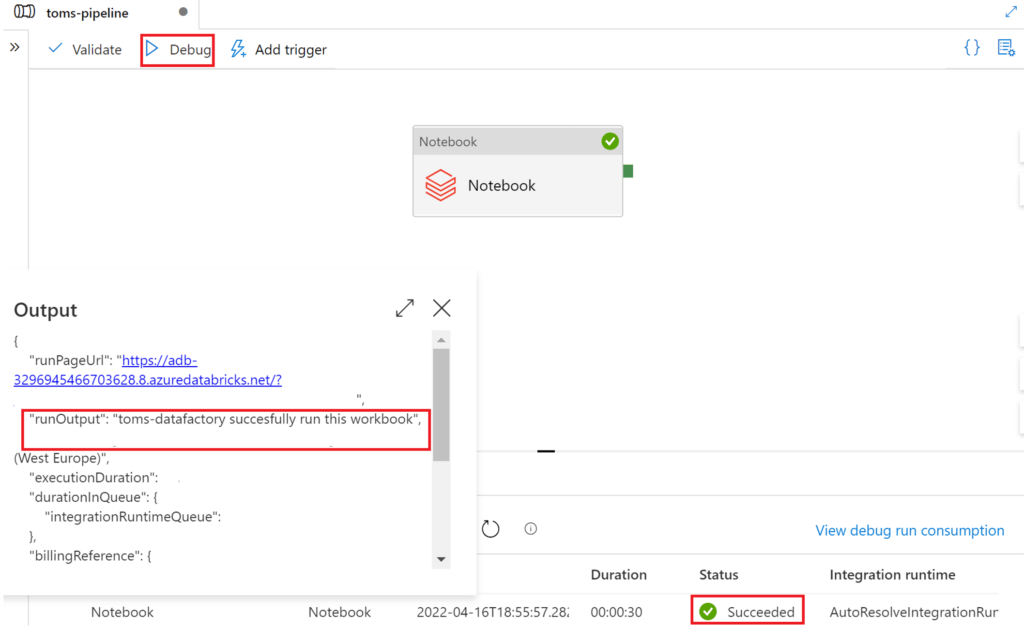
Task: Open the pipeline JSON code view
Action: click(x=971, y=48)
